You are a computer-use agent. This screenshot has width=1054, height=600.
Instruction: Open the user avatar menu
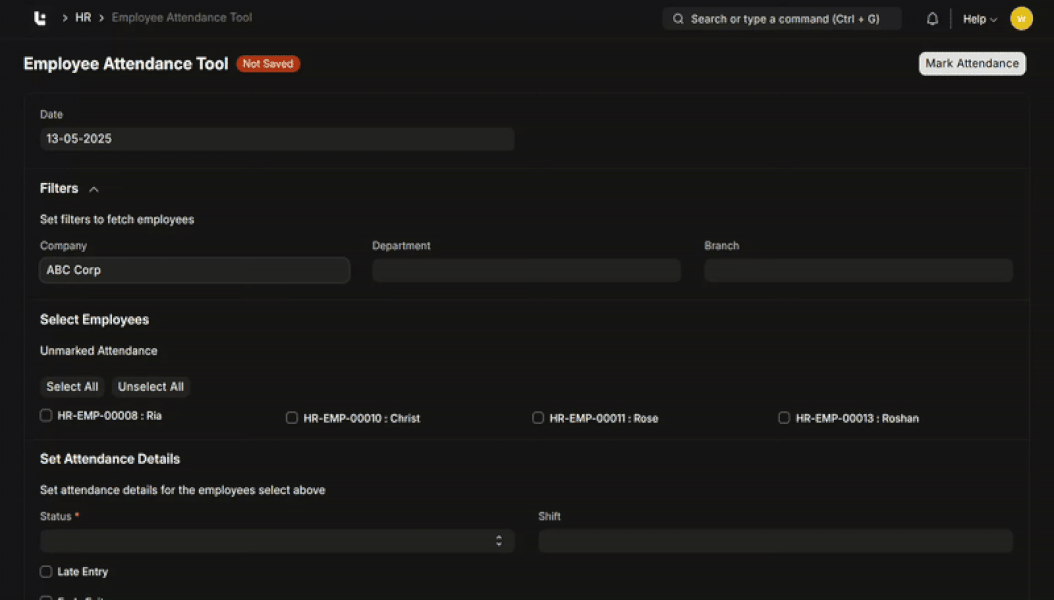[1021, 19]
